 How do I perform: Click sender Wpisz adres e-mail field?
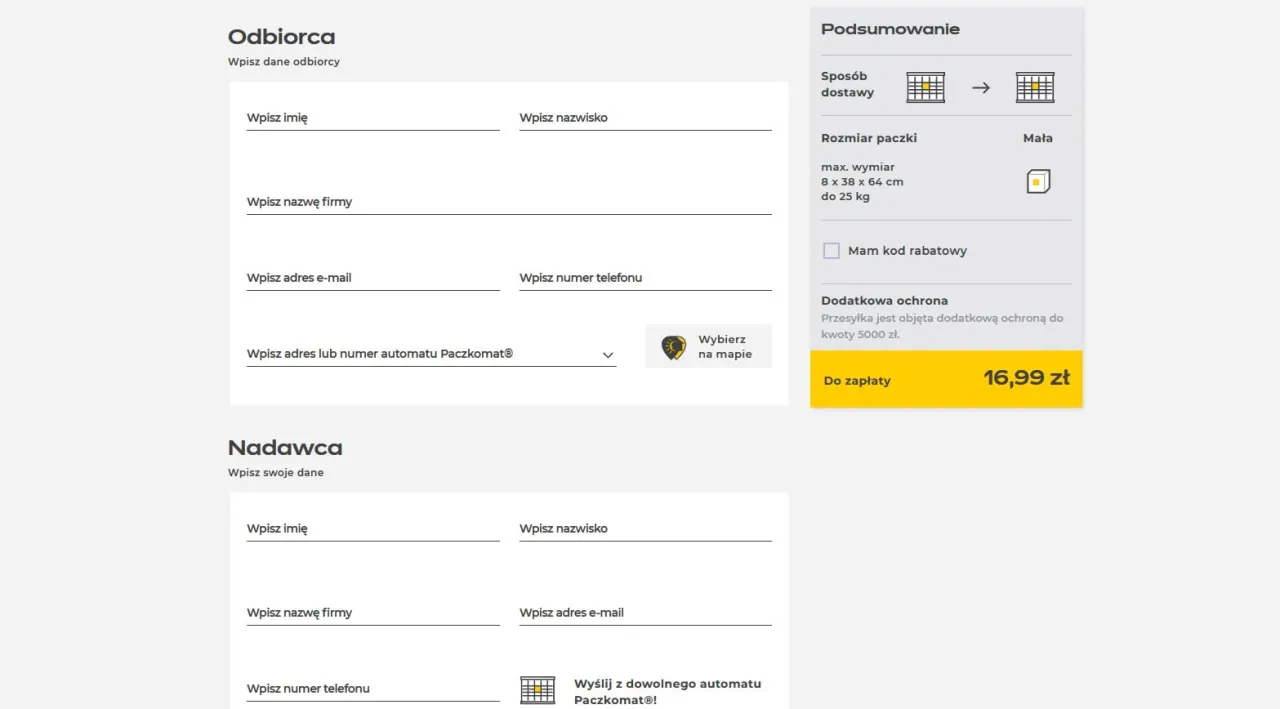tap(644, 613)
